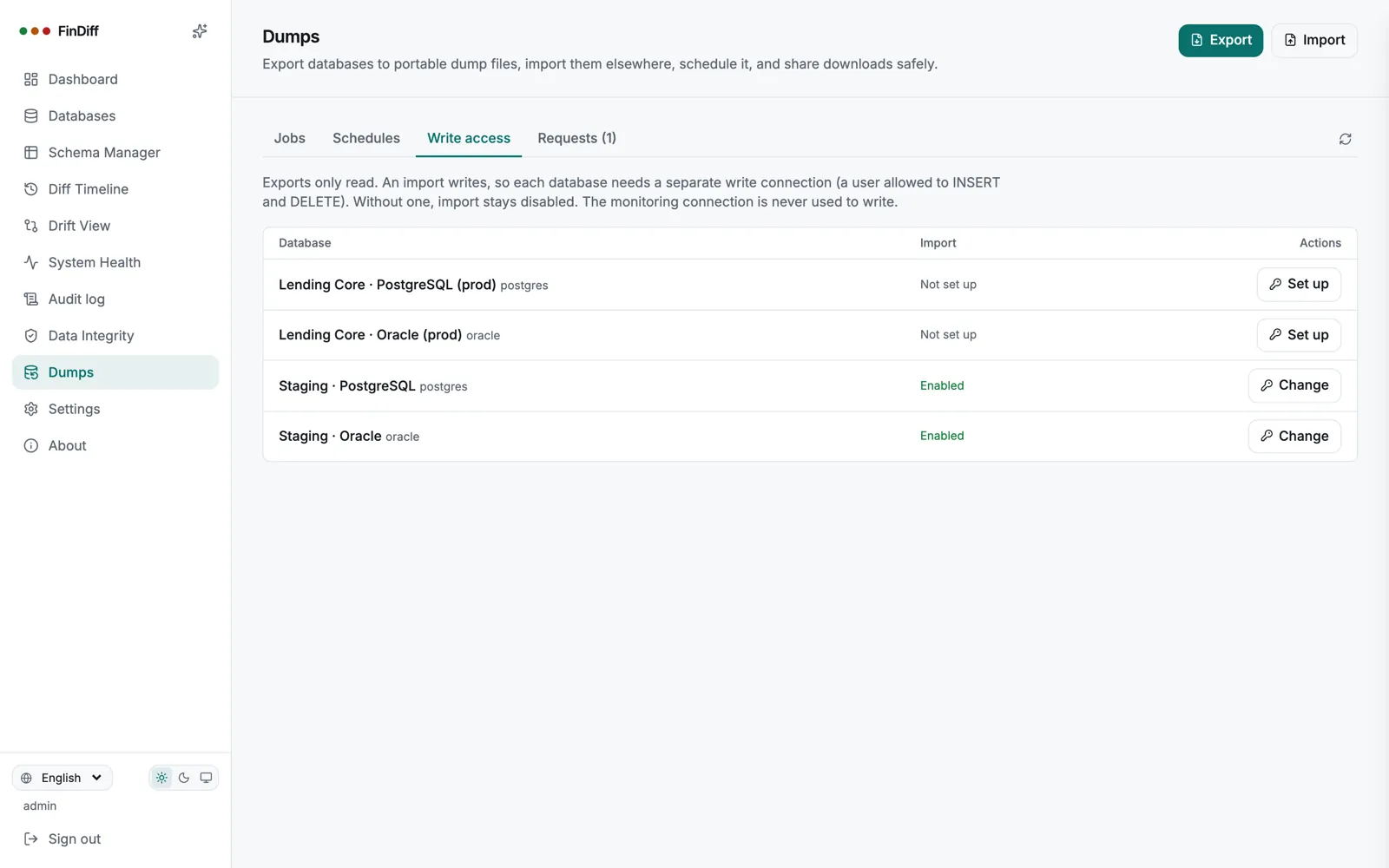Change Staging PostgreSQL write connection
Image resolution: width=1389 pixels, height=868 pixels.
tap(1294, 385)
